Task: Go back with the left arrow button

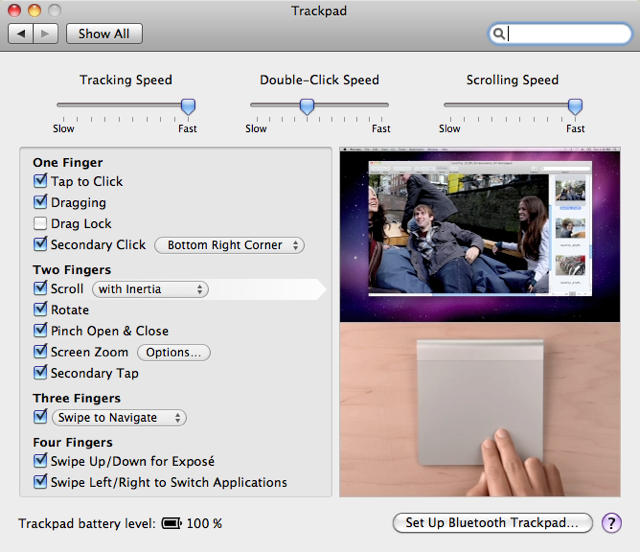Action: pos(21,33)
